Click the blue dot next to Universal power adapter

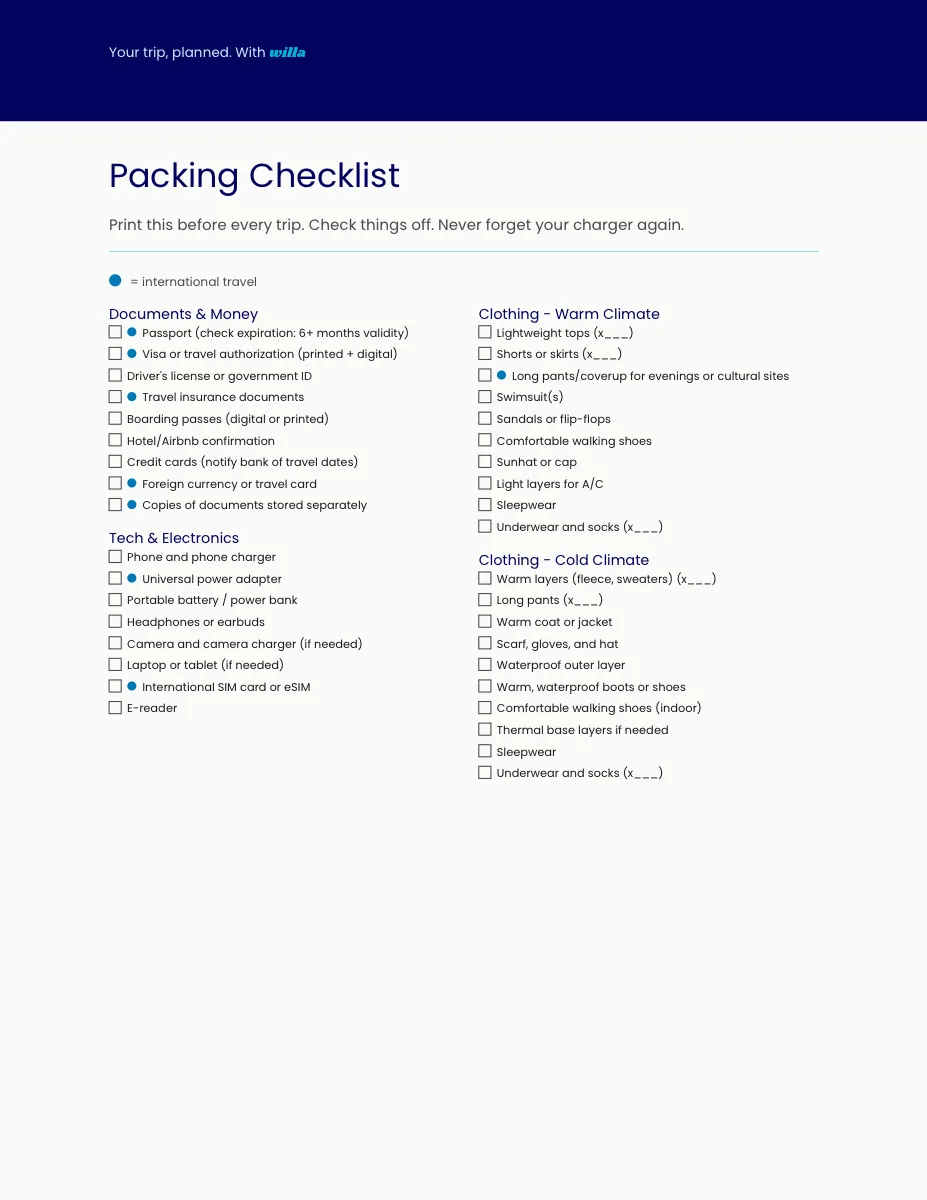coord(132,578)
